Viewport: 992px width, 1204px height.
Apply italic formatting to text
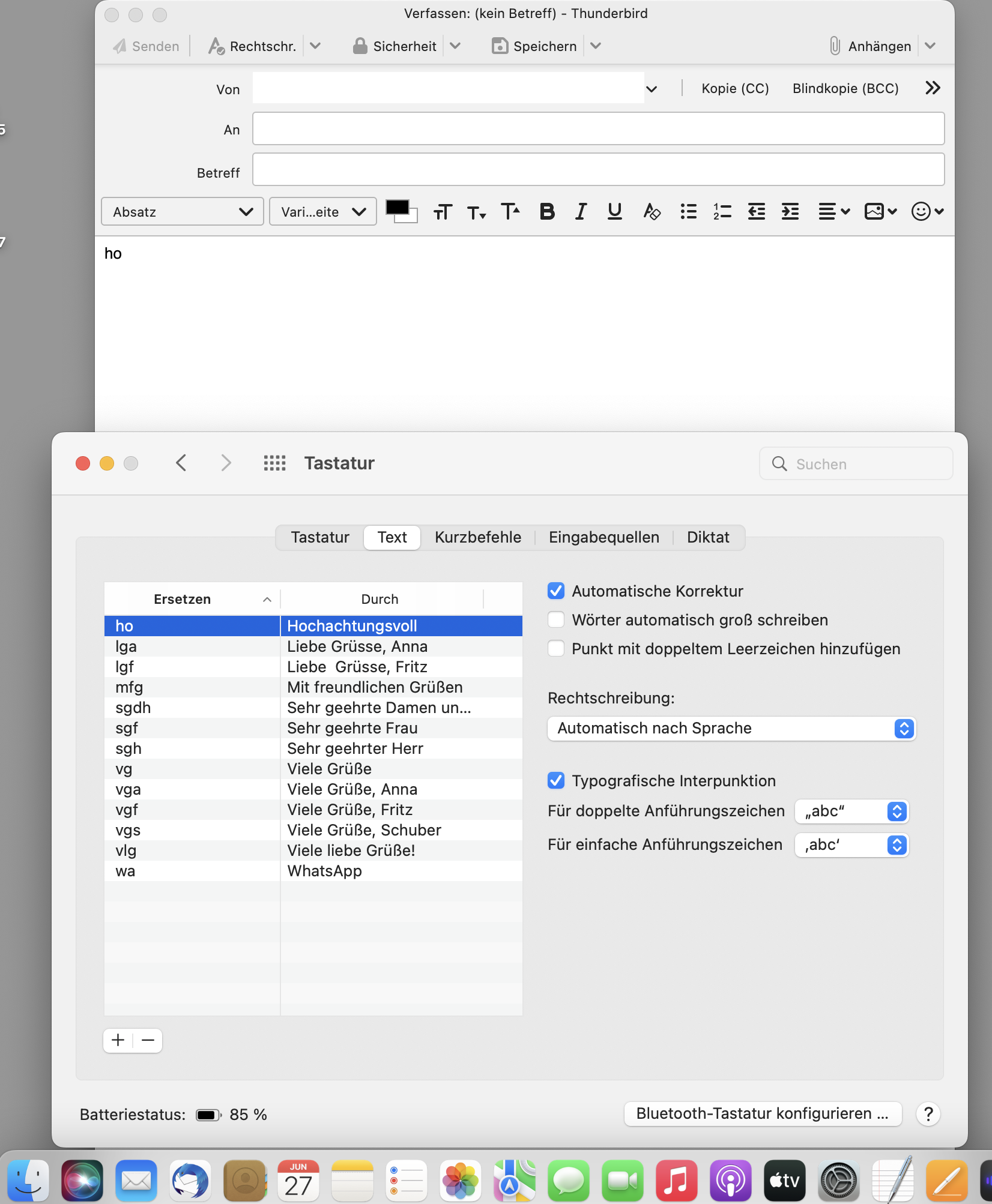tap(581, 212)
